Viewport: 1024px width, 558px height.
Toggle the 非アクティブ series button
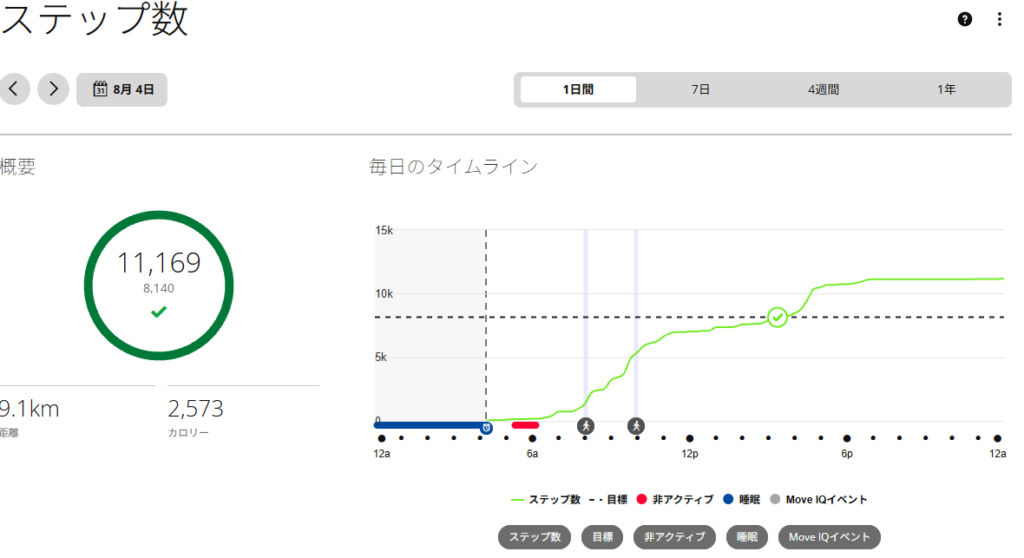675,537
